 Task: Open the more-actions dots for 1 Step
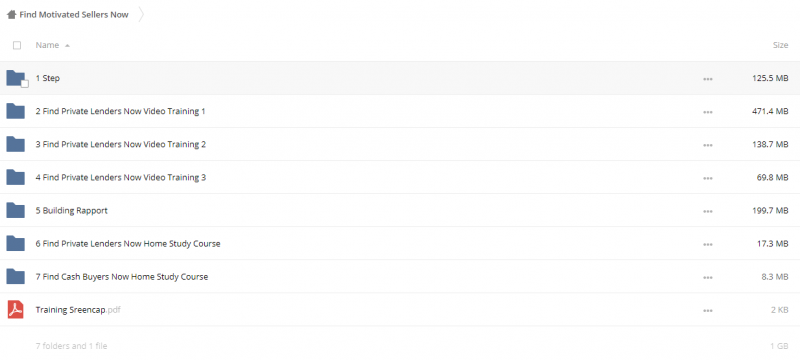click(707, 79)
